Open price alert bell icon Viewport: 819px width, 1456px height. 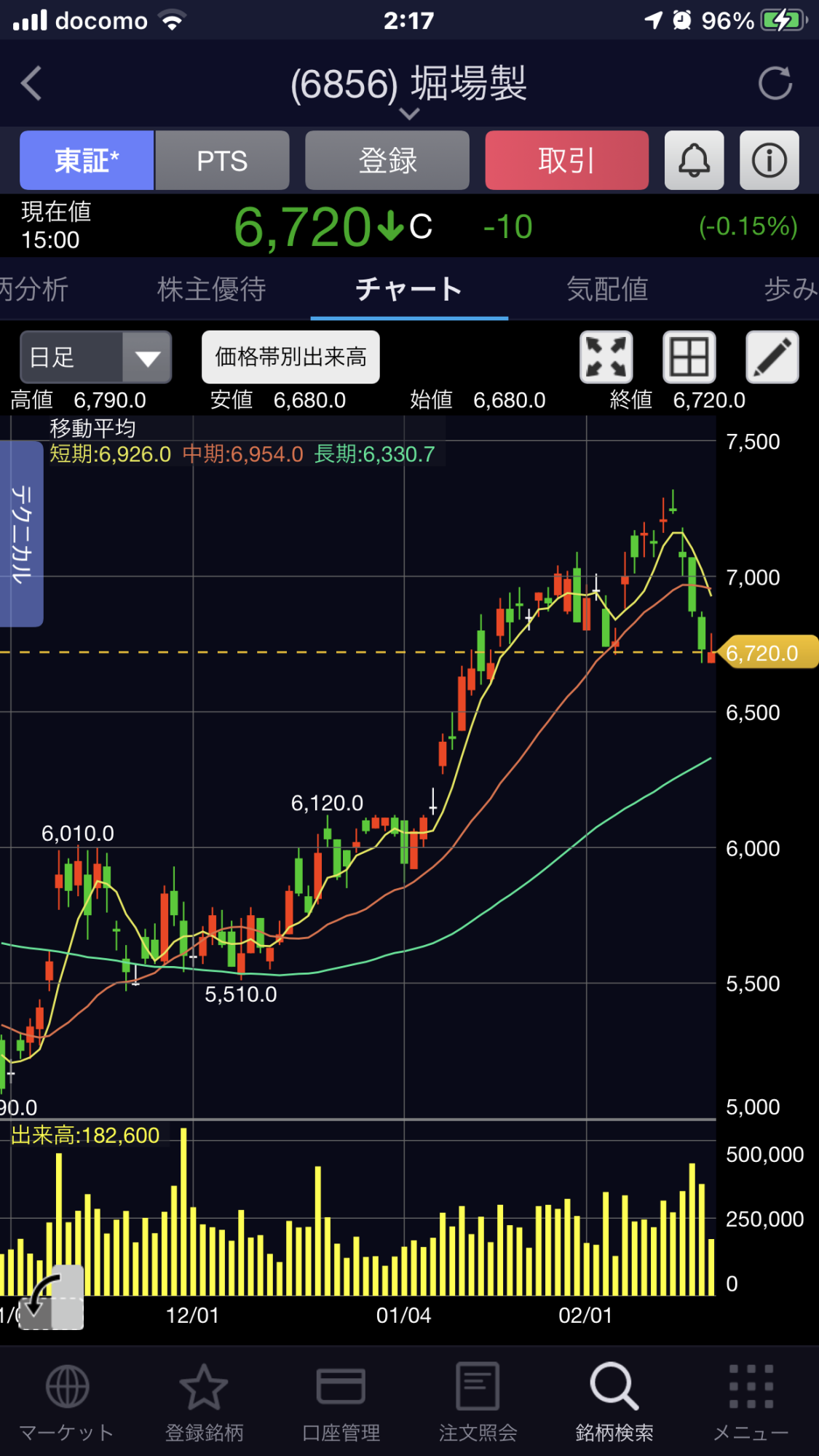[694, 160]
